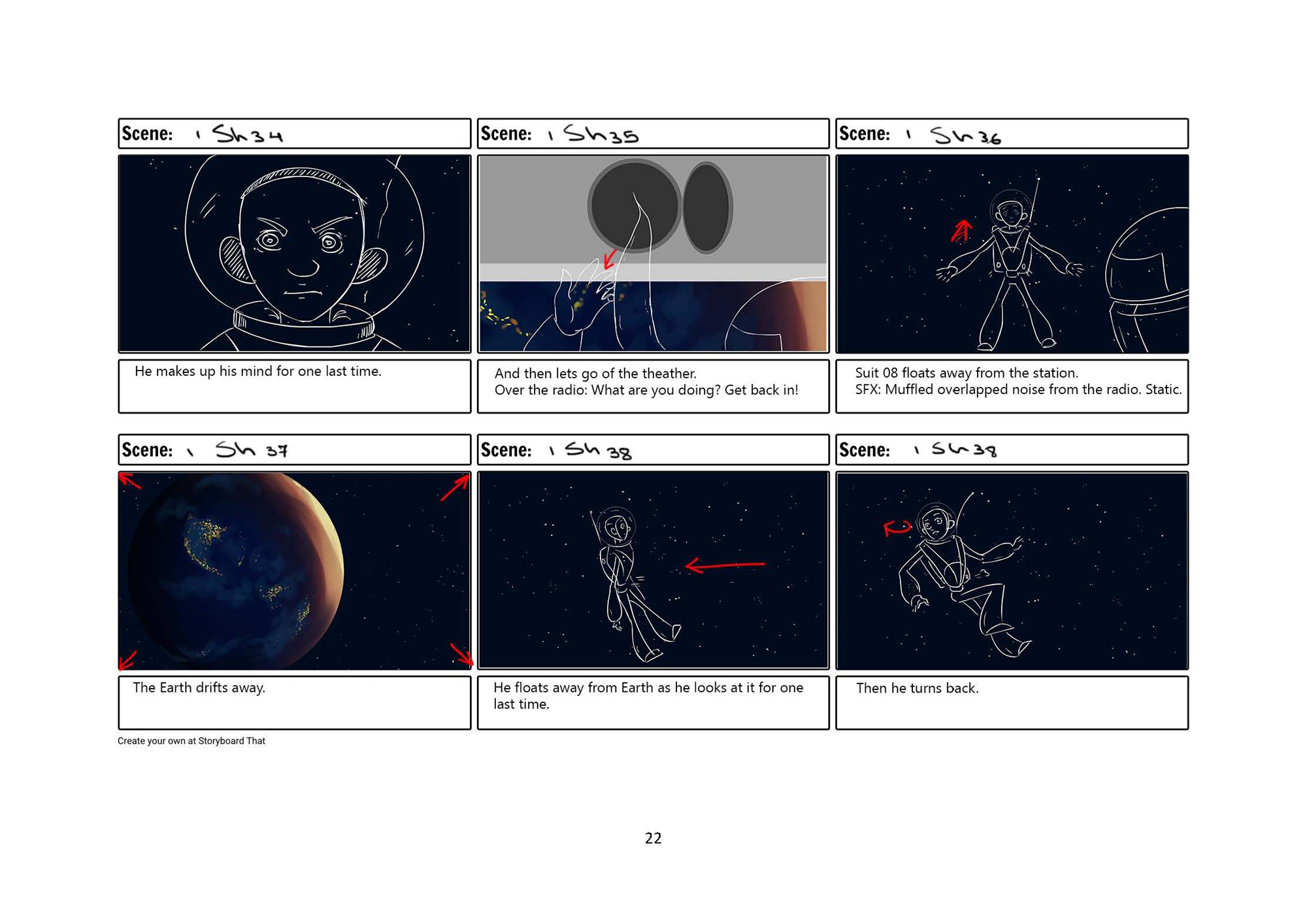
Task: Click page number 22
Action: (x=653, y=838)
